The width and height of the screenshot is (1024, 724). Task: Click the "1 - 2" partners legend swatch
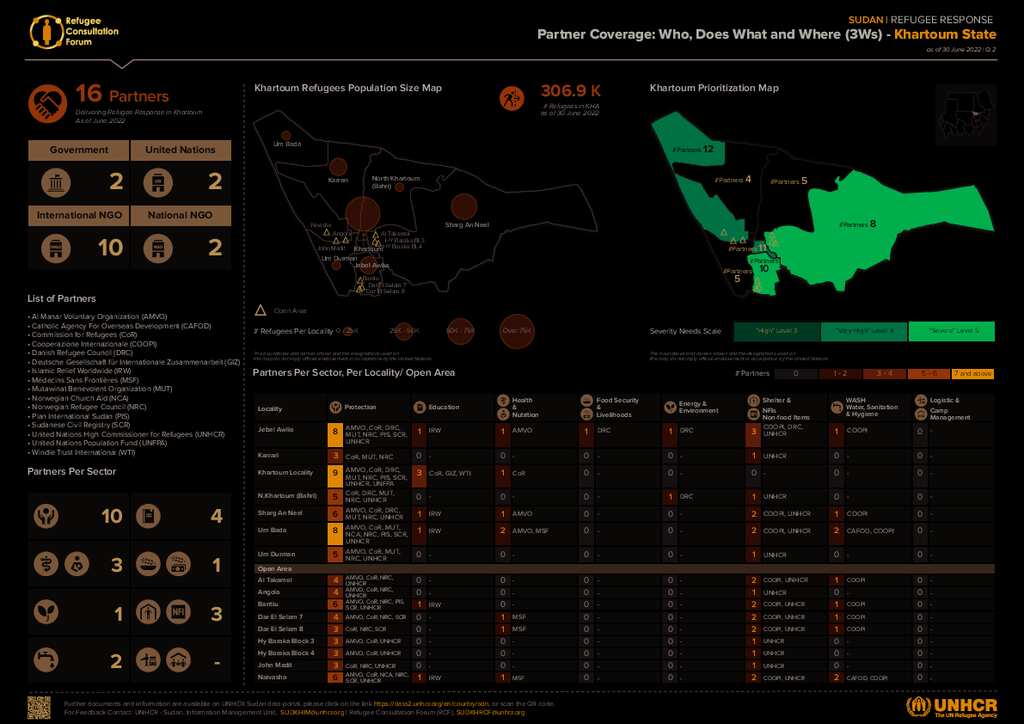[x=840, y=374]
